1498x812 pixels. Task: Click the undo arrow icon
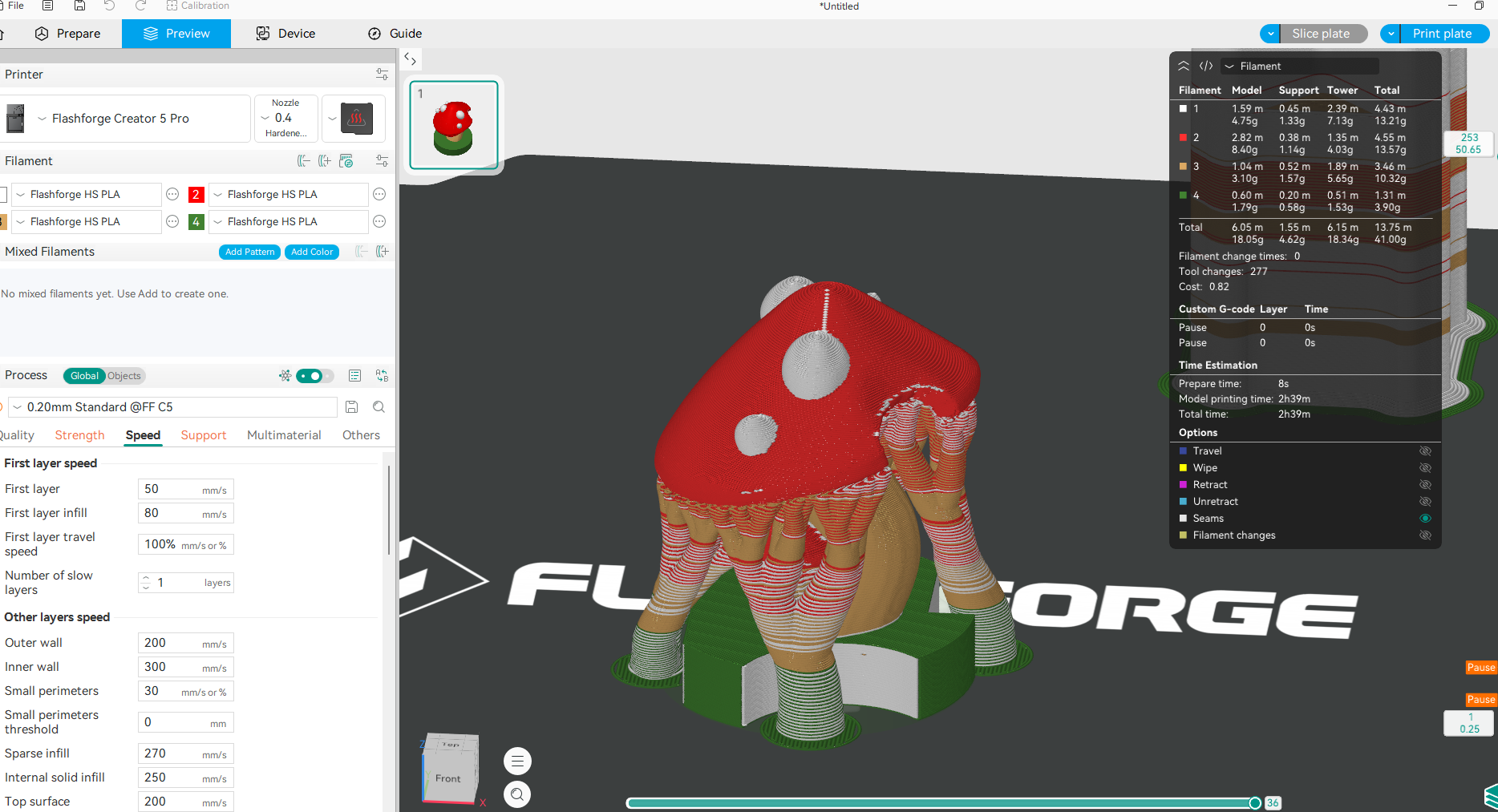click(110, 6)
